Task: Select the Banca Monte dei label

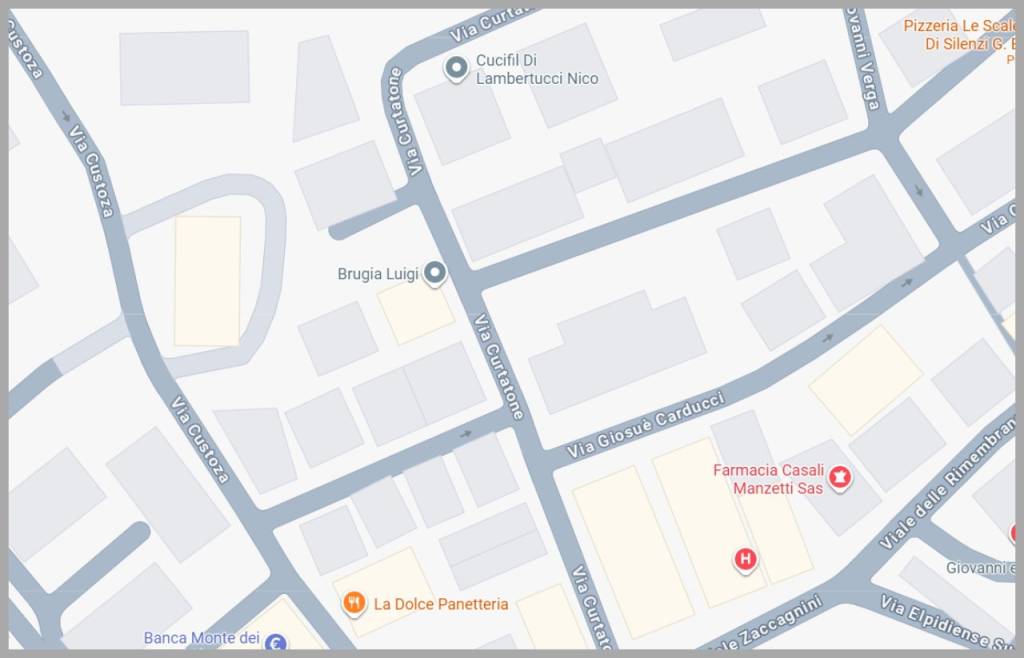Action: click(202, 638)
